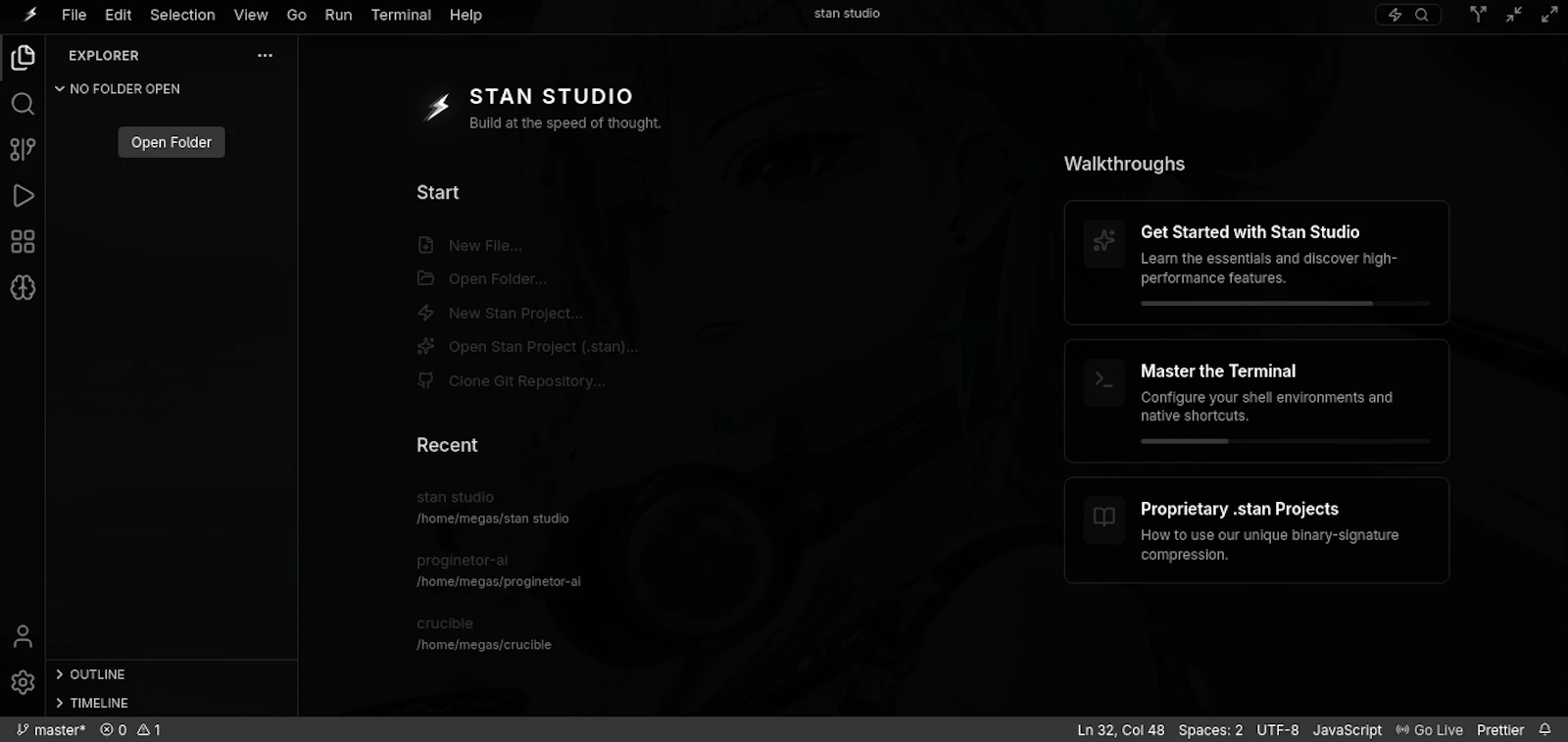Viewport: 1568px width, 742px height.
Task: Expand the OUTLINE section
Action: point(90,674)
